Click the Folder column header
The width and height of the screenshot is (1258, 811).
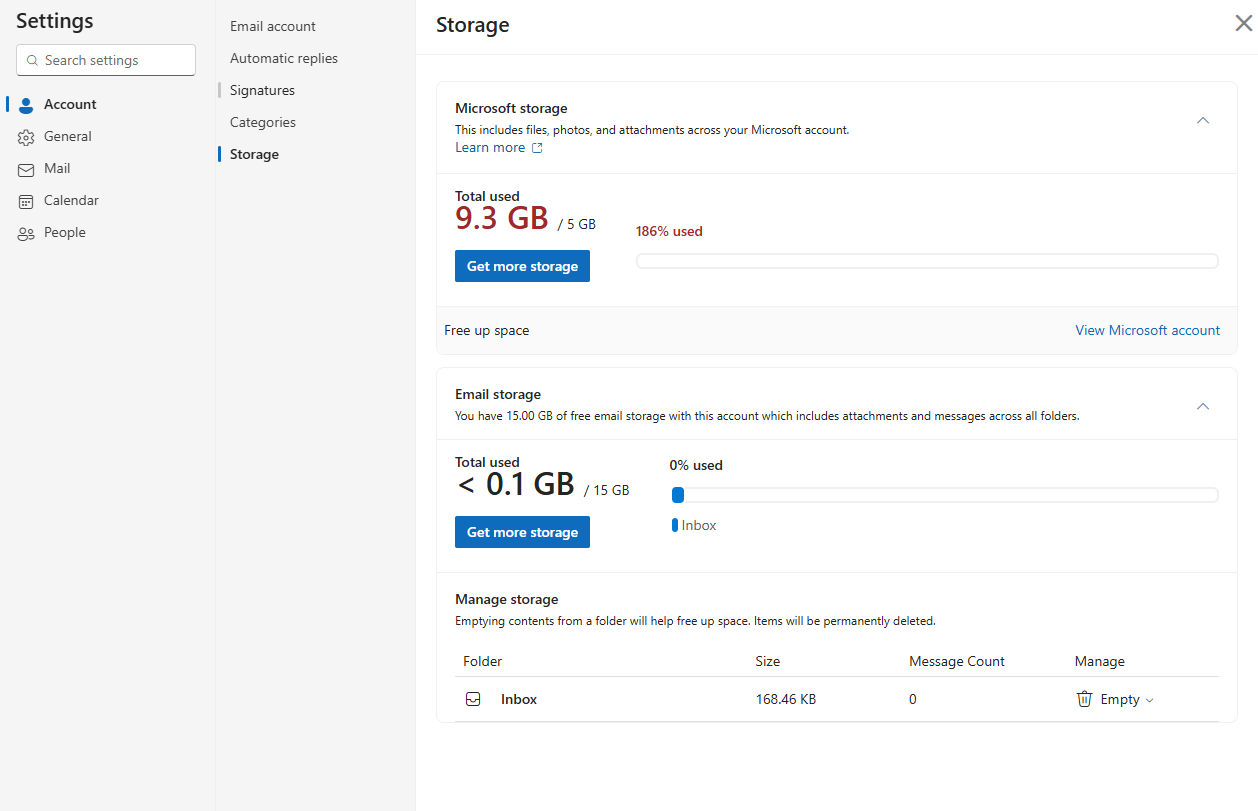[x=483, y=661]
